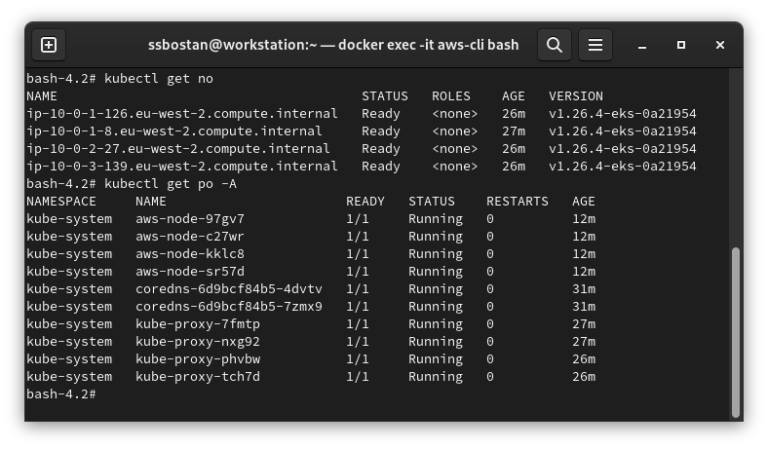Click the last empty bash-4.2# prompt
The image size is (768, 449).
[x=61, y=394]
